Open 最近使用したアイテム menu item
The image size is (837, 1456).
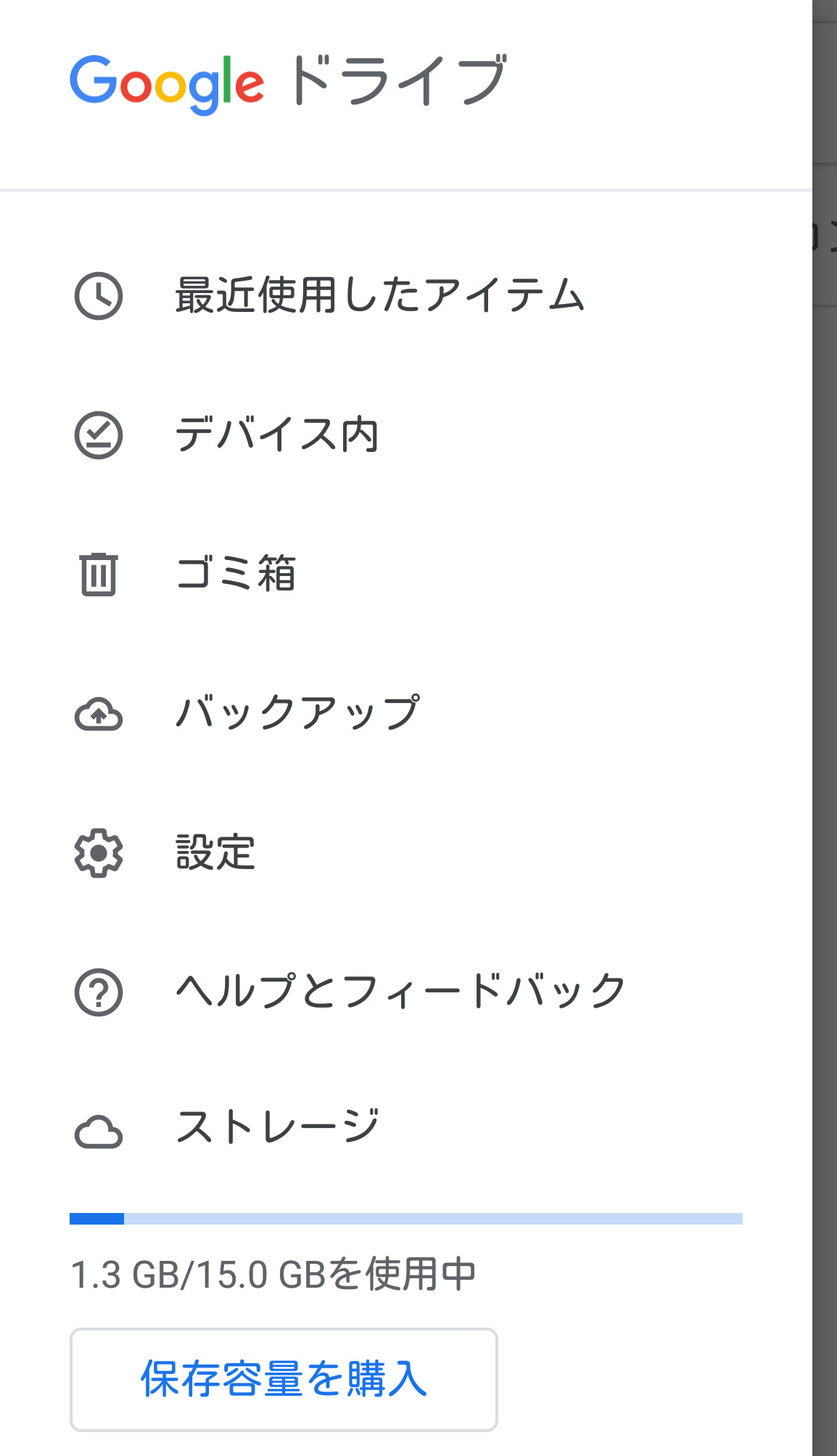pyautogui.click(x=379, y=296)
